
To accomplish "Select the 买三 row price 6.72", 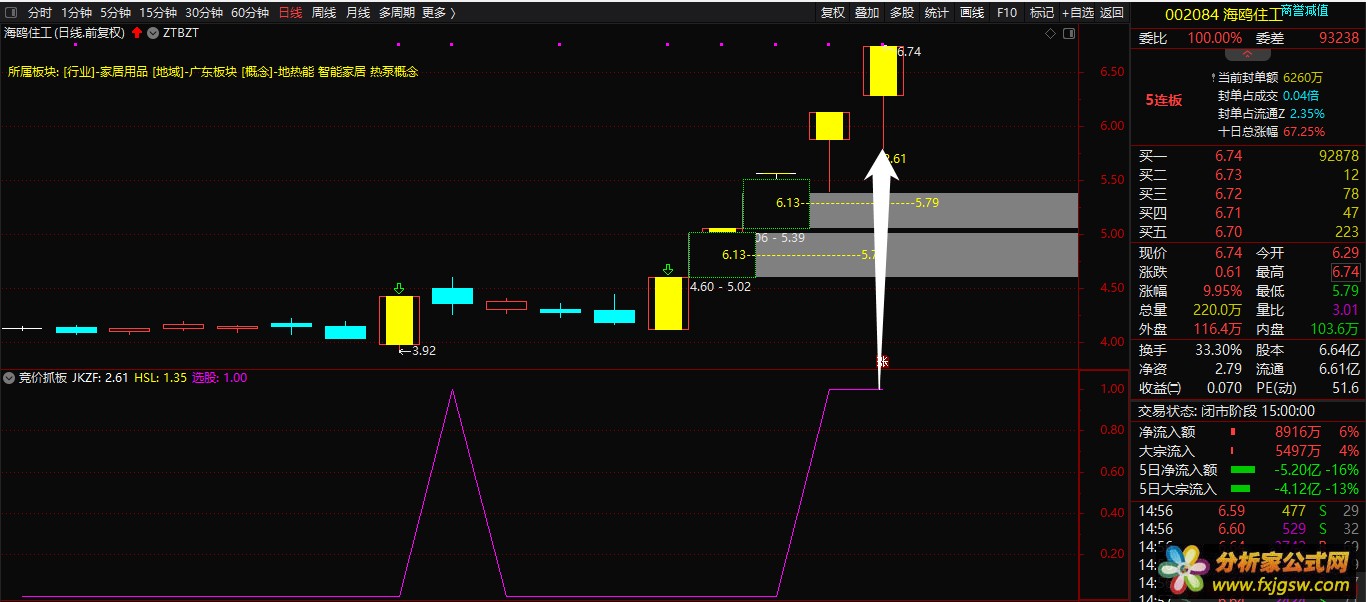I will click(x=1228, y=194).
